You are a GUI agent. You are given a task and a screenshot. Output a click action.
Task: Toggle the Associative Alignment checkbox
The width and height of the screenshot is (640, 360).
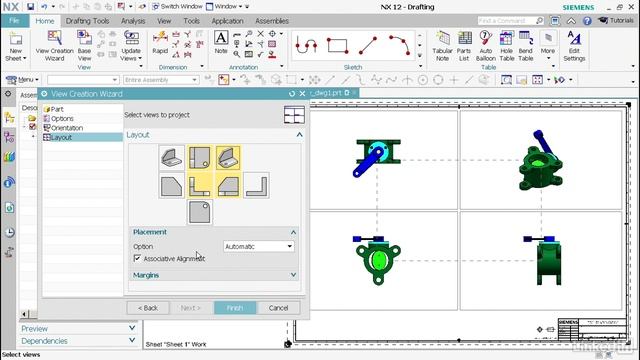pos(137,258)
